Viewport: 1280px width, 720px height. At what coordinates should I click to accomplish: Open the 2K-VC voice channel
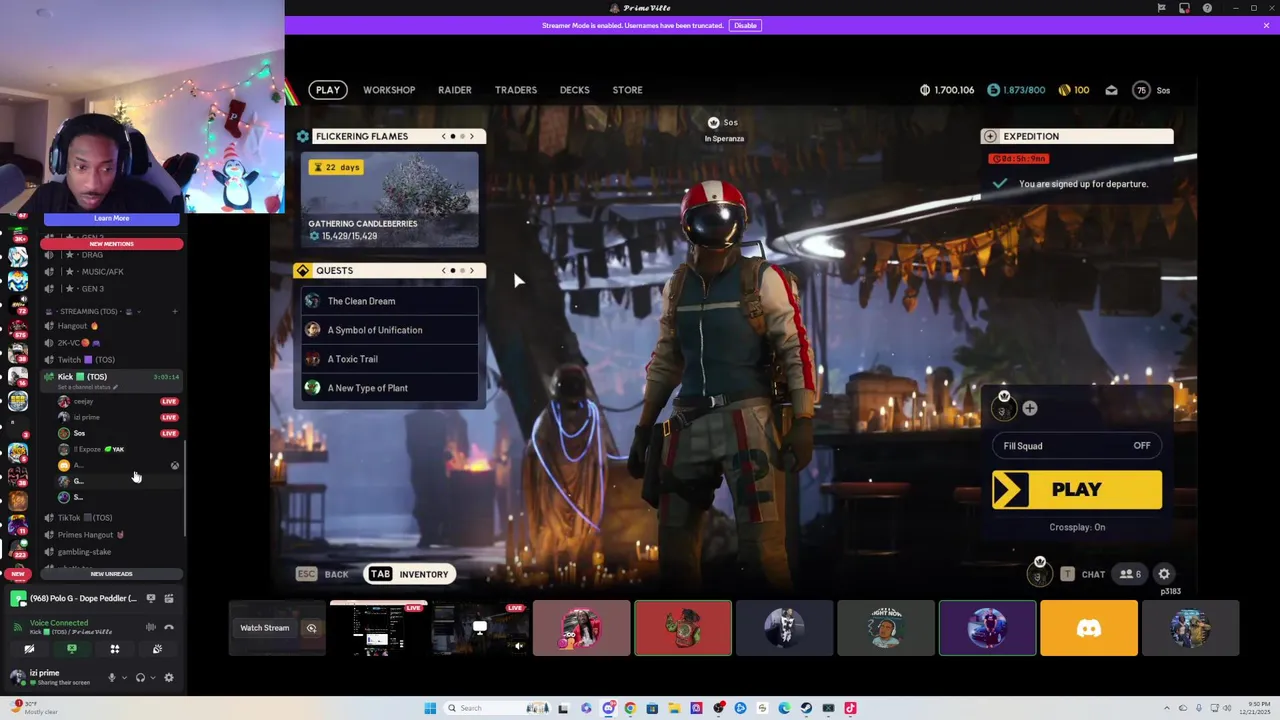110,343
